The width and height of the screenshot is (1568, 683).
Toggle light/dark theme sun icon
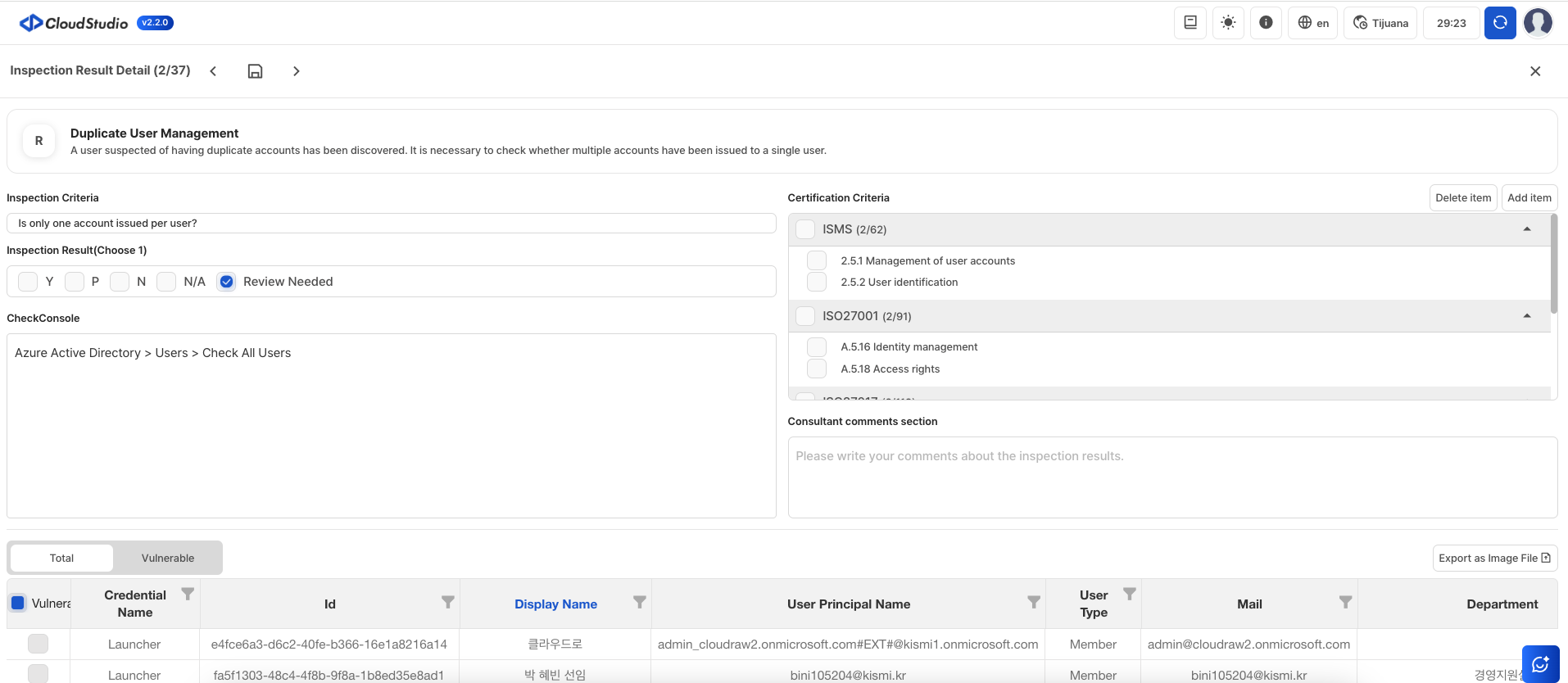click(x=1227, y=23)
